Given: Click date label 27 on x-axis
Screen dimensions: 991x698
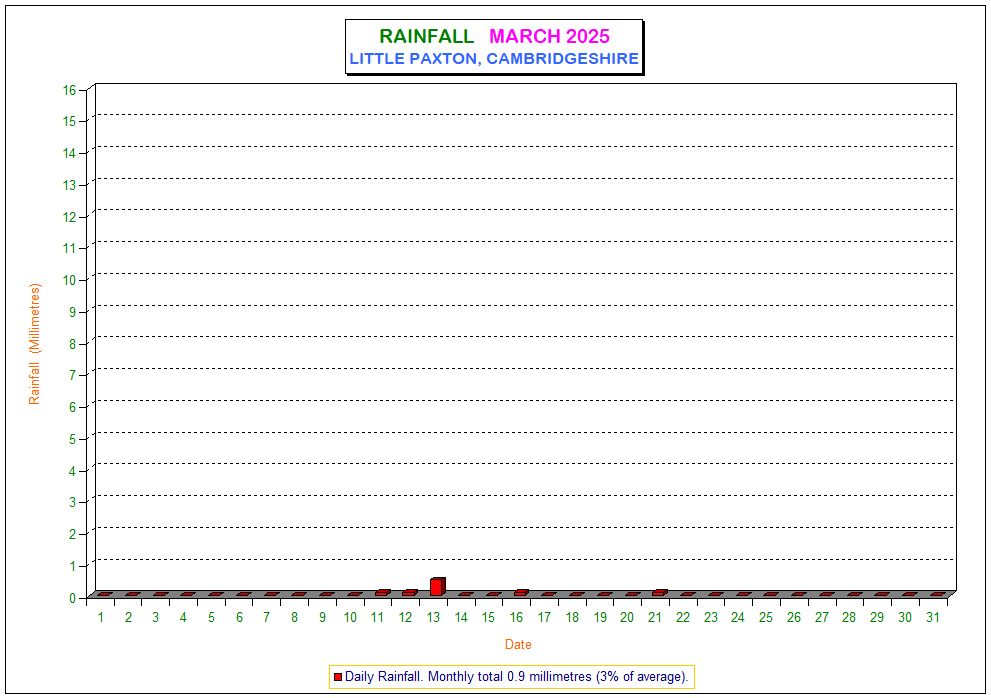Looking at the screenshot, I should click(x=821, y=618).
